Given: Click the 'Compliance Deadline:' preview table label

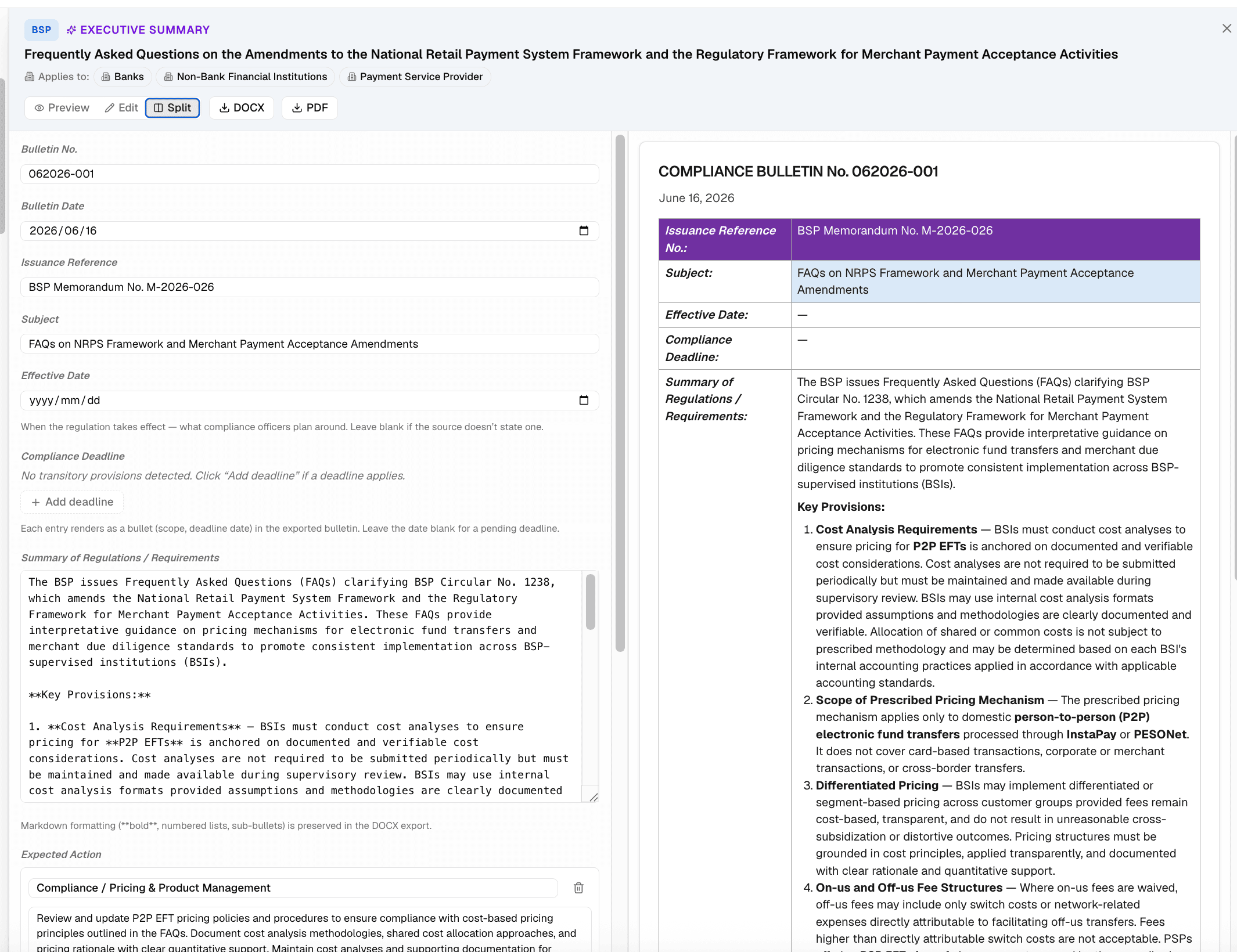Looking at the screenshot, I should (698, 348).
